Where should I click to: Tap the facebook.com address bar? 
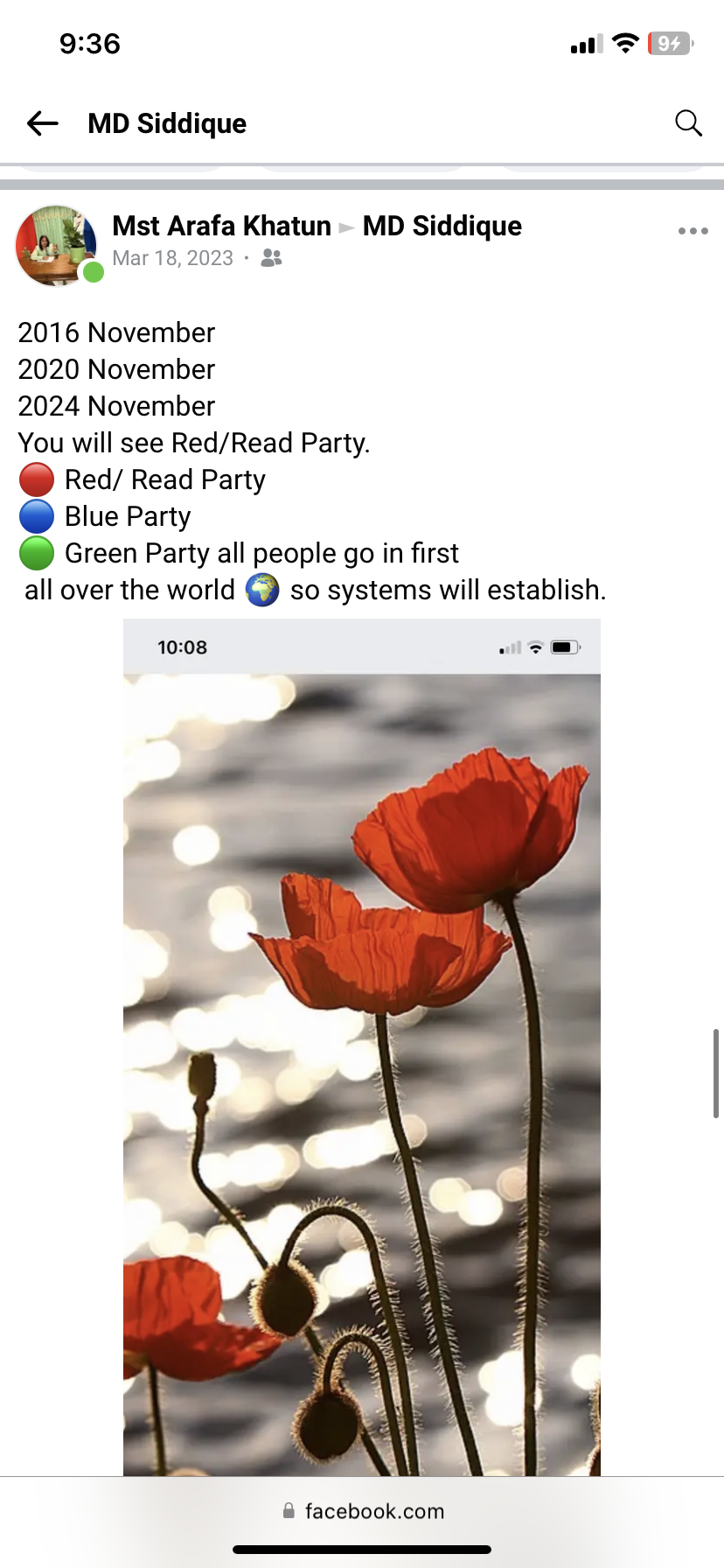362,1511
